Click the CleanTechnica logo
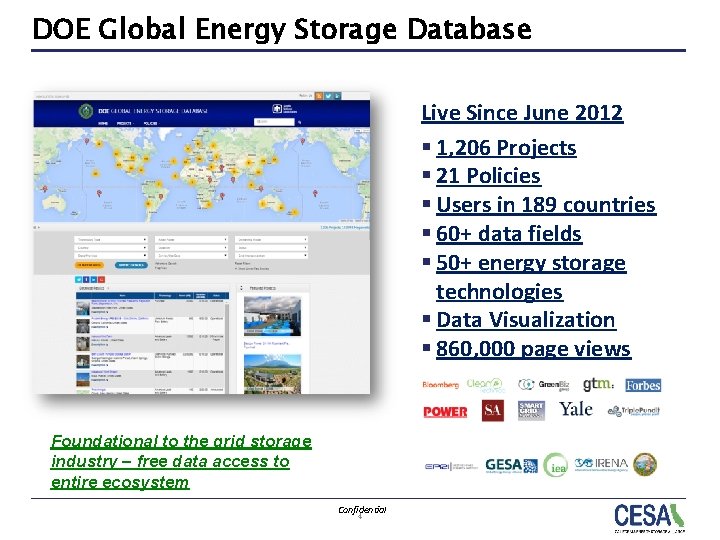The image size is (720, 540). (486, 385)
